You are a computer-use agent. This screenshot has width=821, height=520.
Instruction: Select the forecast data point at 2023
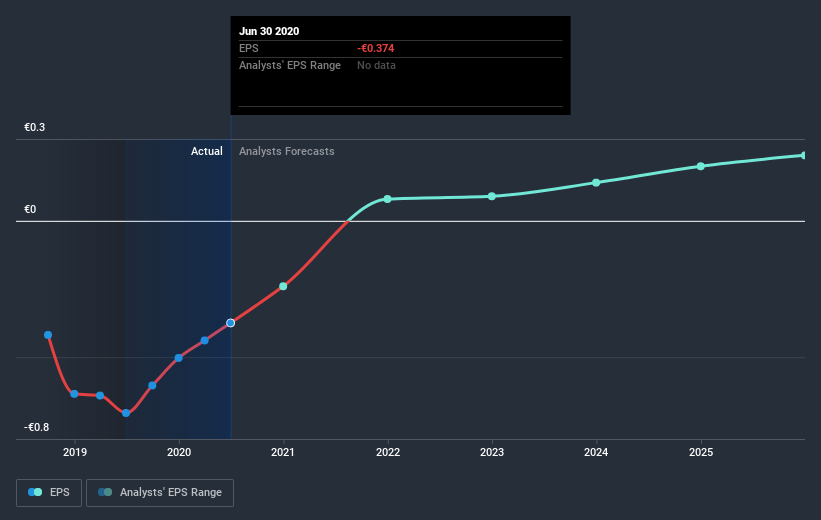[x=492, y=196]
